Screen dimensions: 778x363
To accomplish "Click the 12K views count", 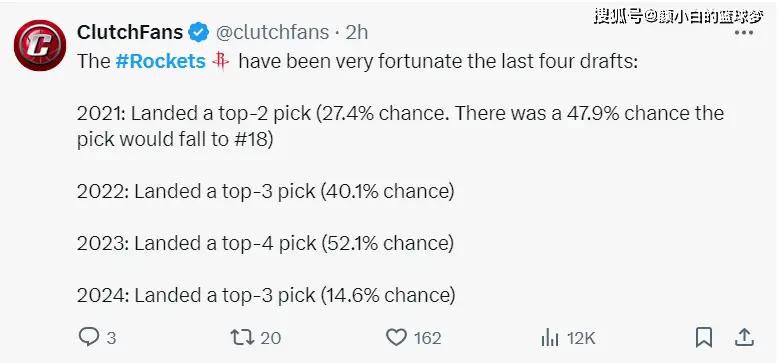I will click(x=581, y=338).
